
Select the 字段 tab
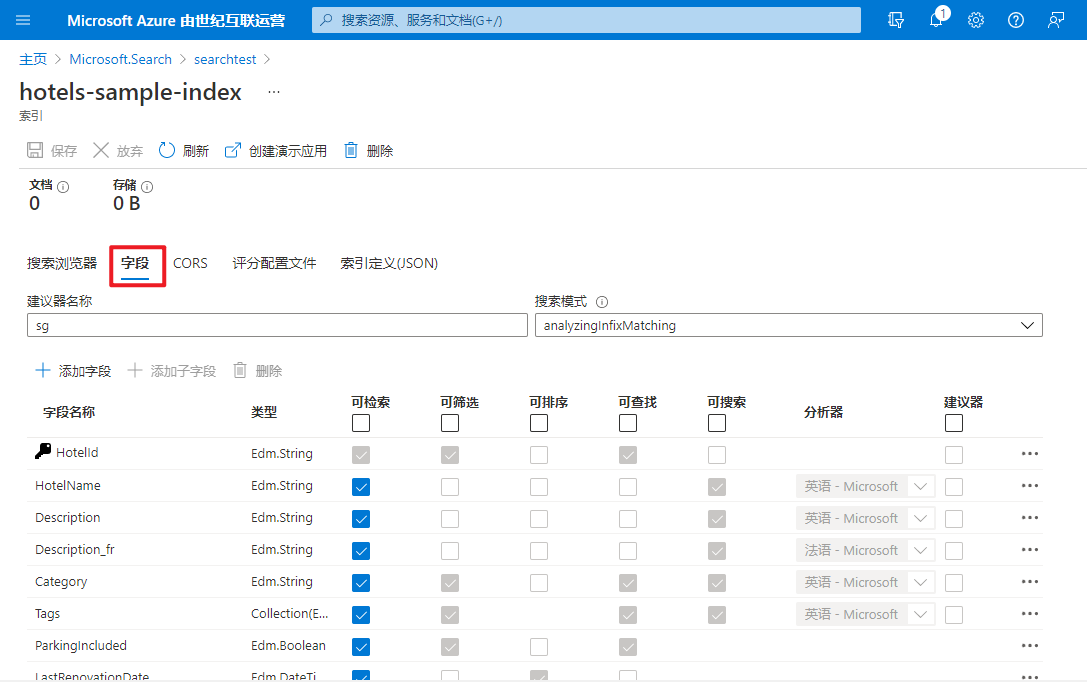click(x=135, y=263)
